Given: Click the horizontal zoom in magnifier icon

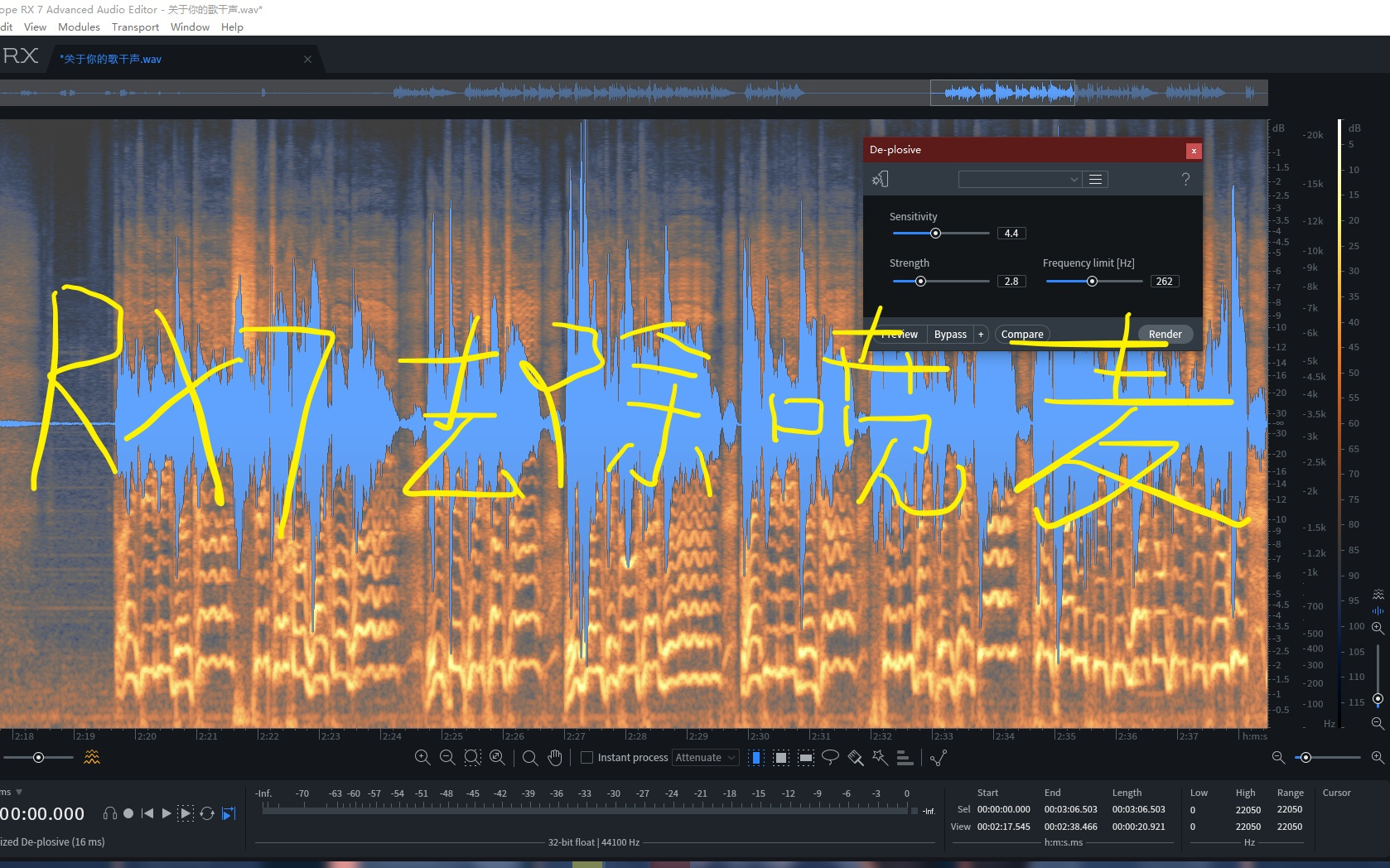Looking at the screenshot, I should coord(422,757).
